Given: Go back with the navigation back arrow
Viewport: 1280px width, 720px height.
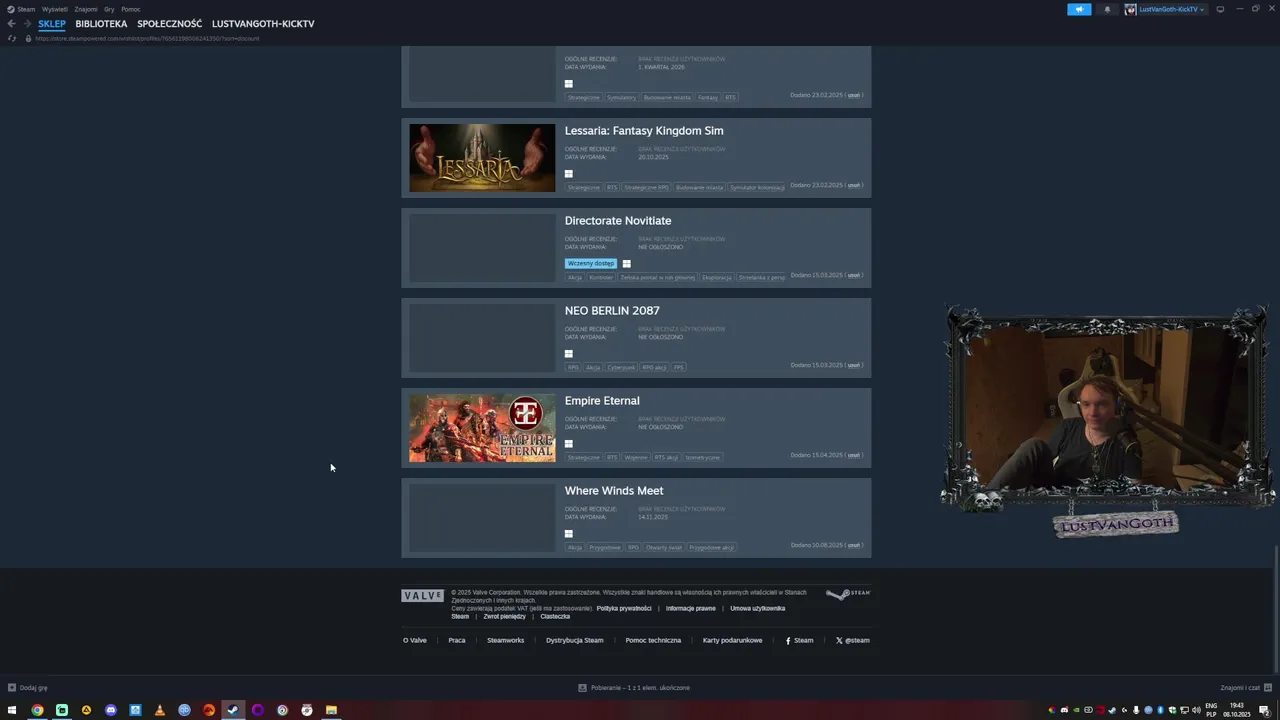Looking at the screenshot, I should pyautogui.click(x=11, y=24).
